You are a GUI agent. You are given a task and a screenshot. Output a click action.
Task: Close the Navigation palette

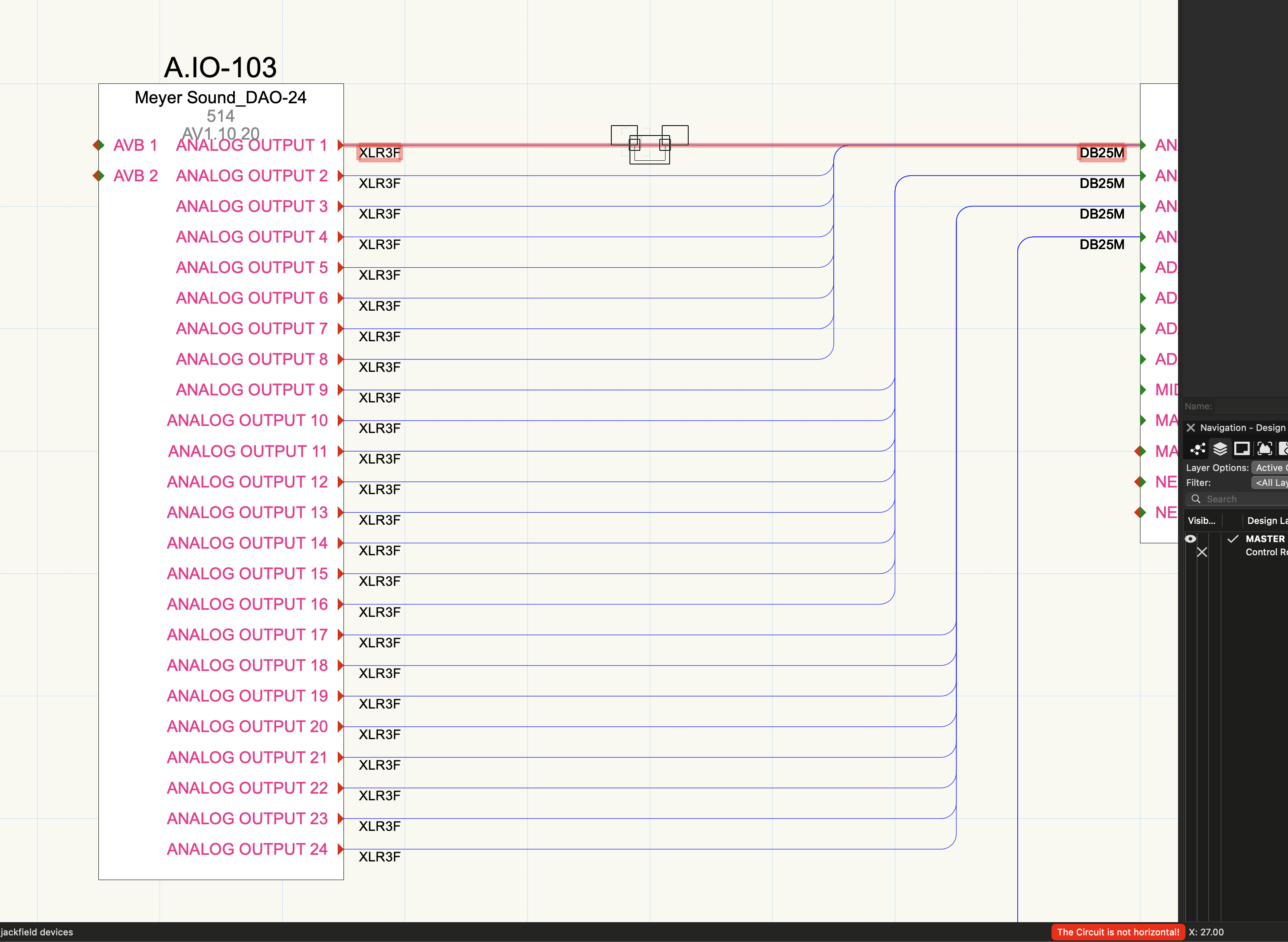1191,428
